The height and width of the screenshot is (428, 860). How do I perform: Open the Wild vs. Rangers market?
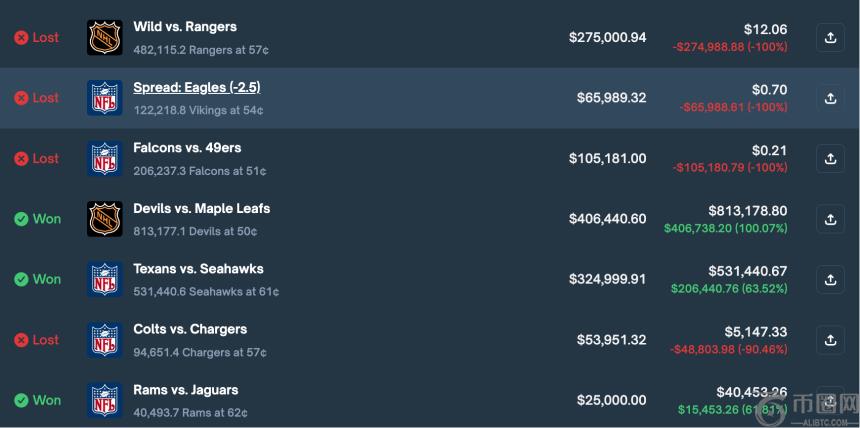point(185,27)
